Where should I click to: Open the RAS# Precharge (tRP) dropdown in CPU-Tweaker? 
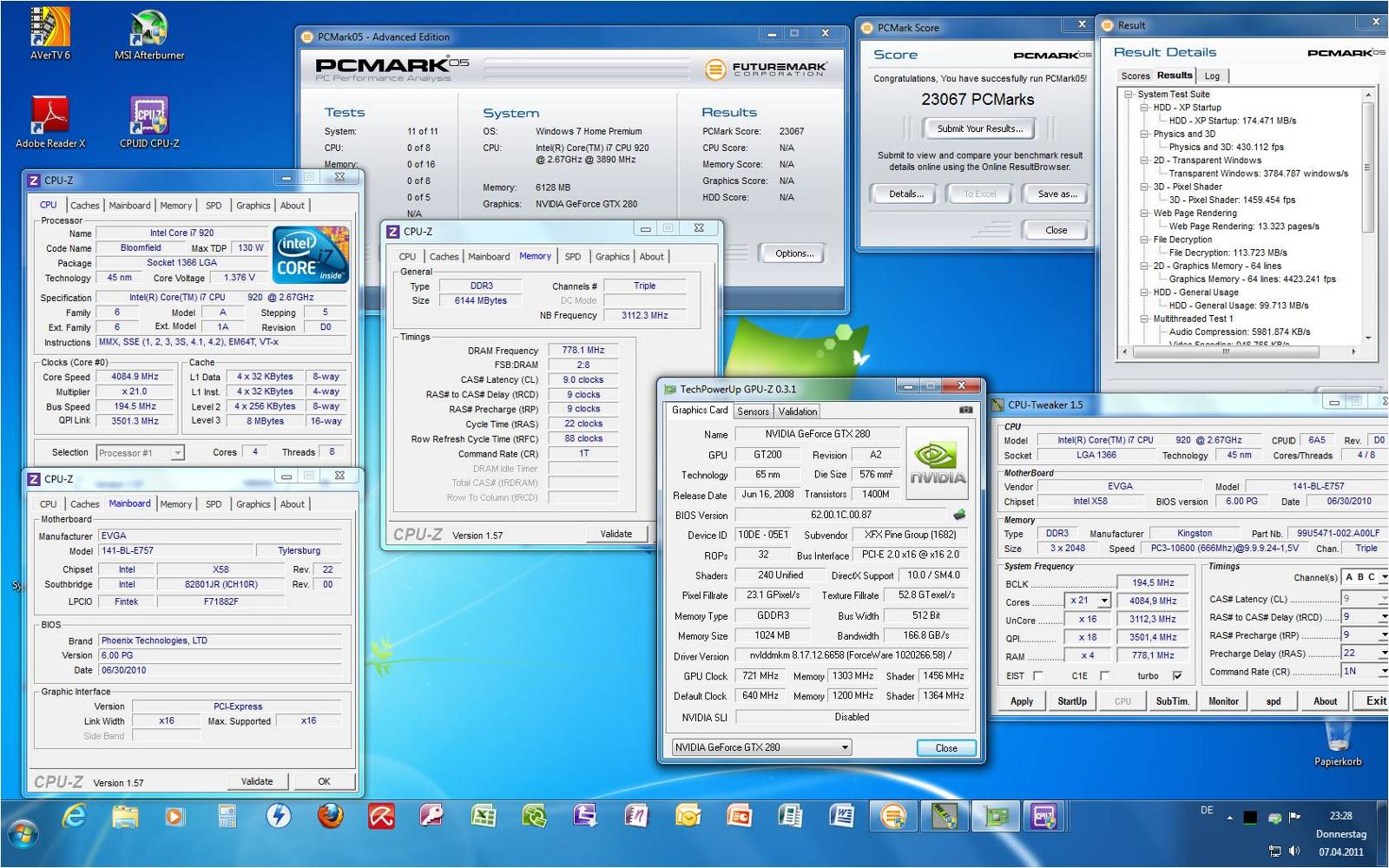pyautogui.click(x=1383, y=635)
